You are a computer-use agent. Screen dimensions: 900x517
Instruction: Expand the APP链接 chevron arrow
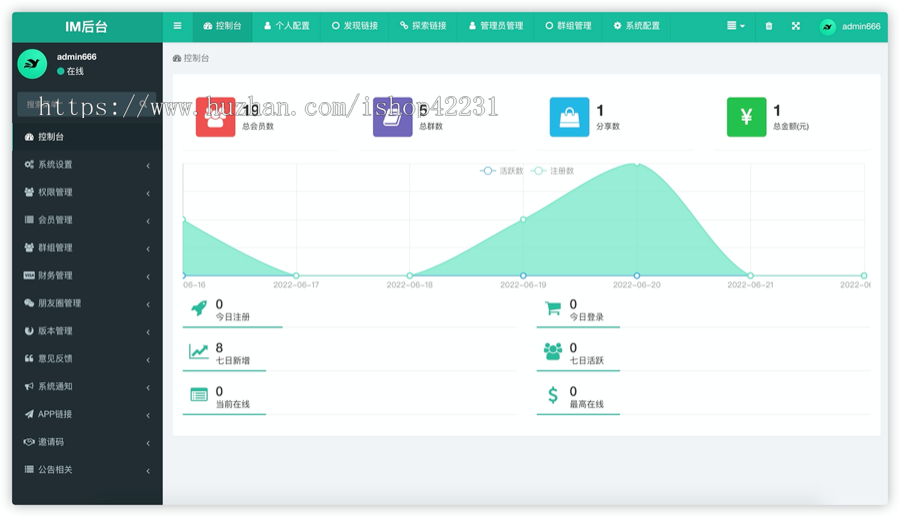coord(148,415)
